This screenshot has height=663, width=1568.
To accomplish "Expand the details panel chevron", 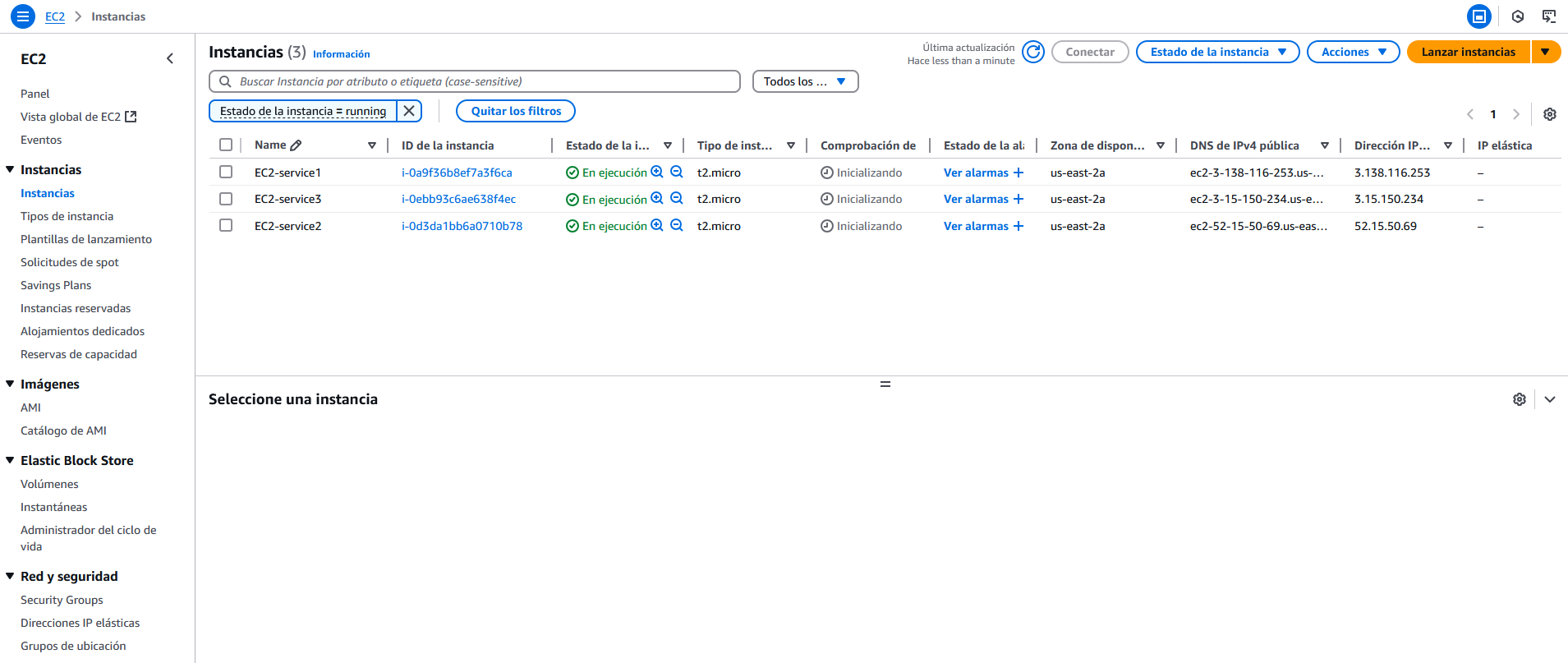I will click(x=1550, y=399).
